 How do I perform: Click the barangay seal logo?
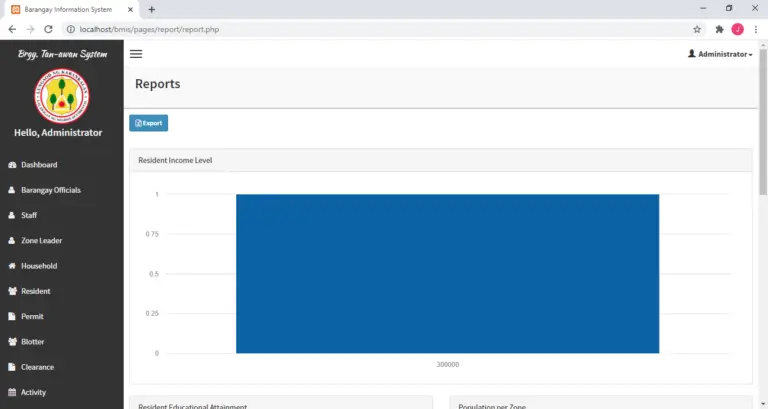click(62, 96)
